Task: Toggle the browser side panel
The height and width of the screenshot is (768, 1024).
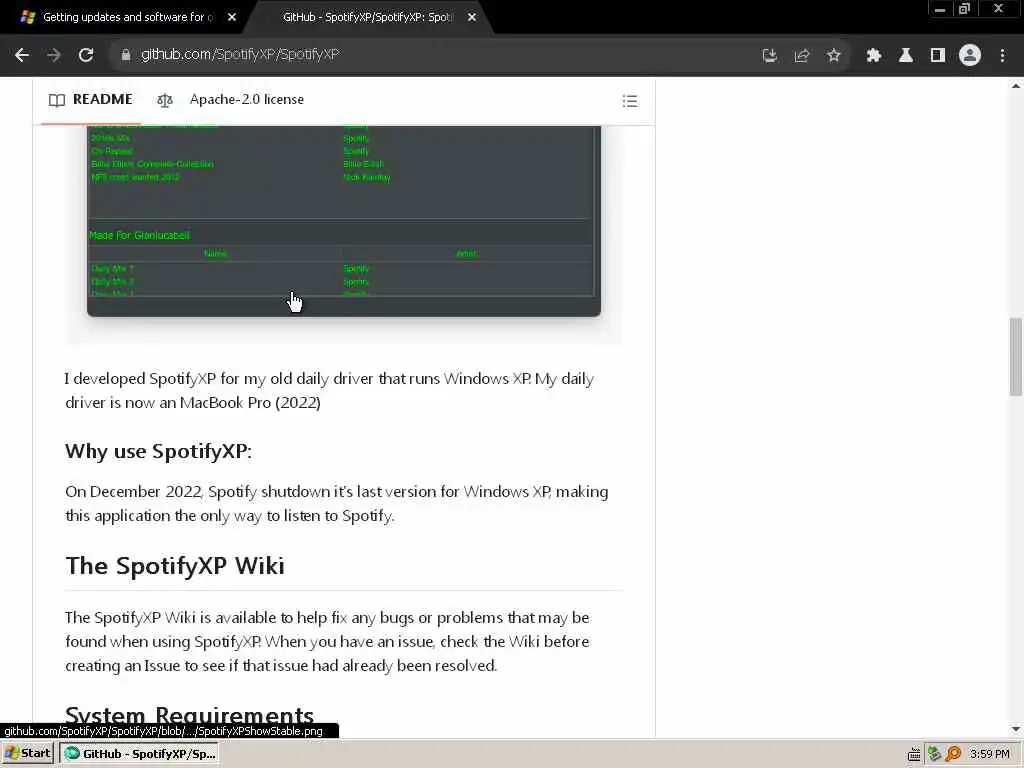Action: pos(938,56)
